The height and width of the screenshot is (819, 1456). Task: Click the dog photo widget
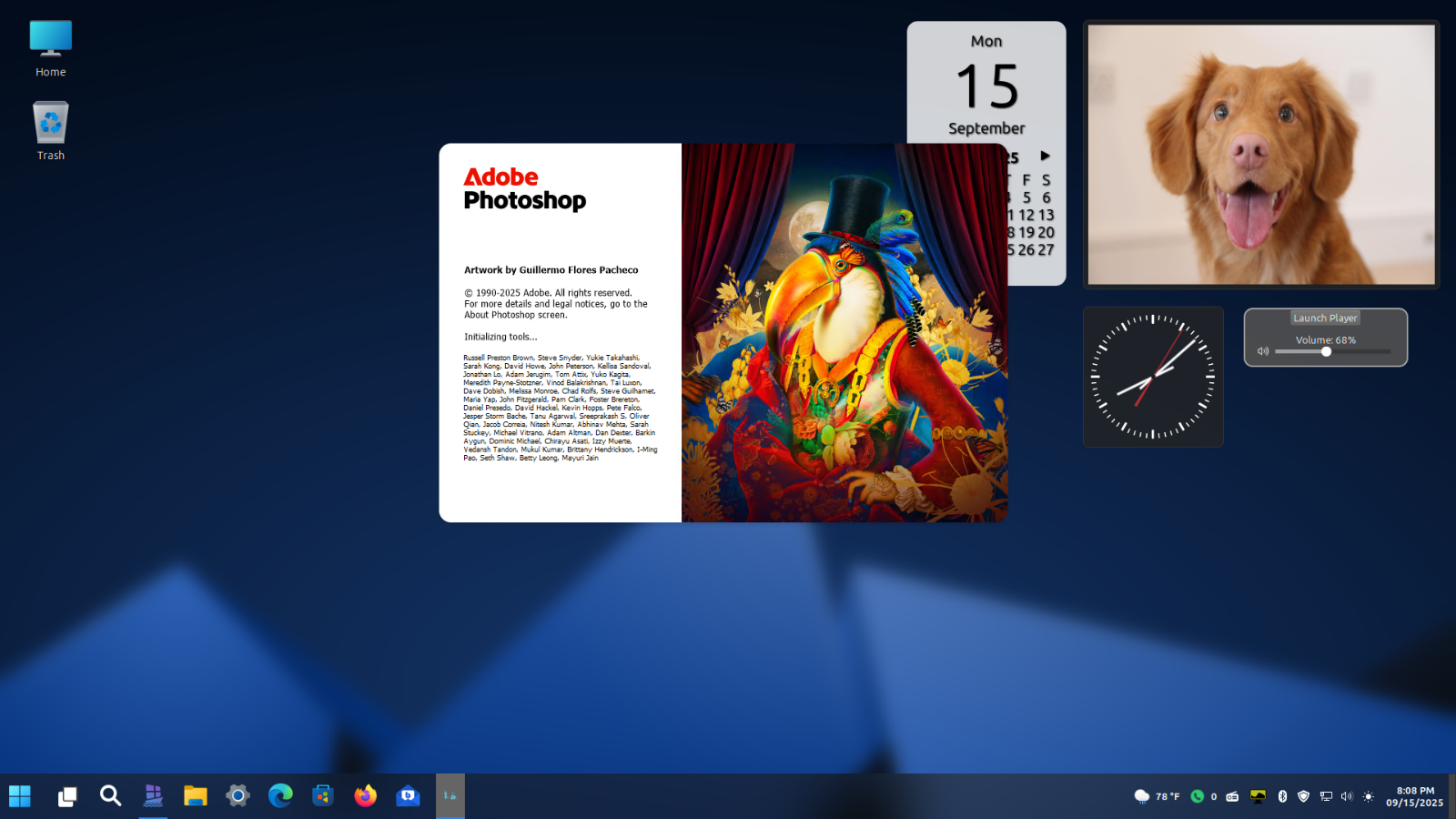point(1260,155)
